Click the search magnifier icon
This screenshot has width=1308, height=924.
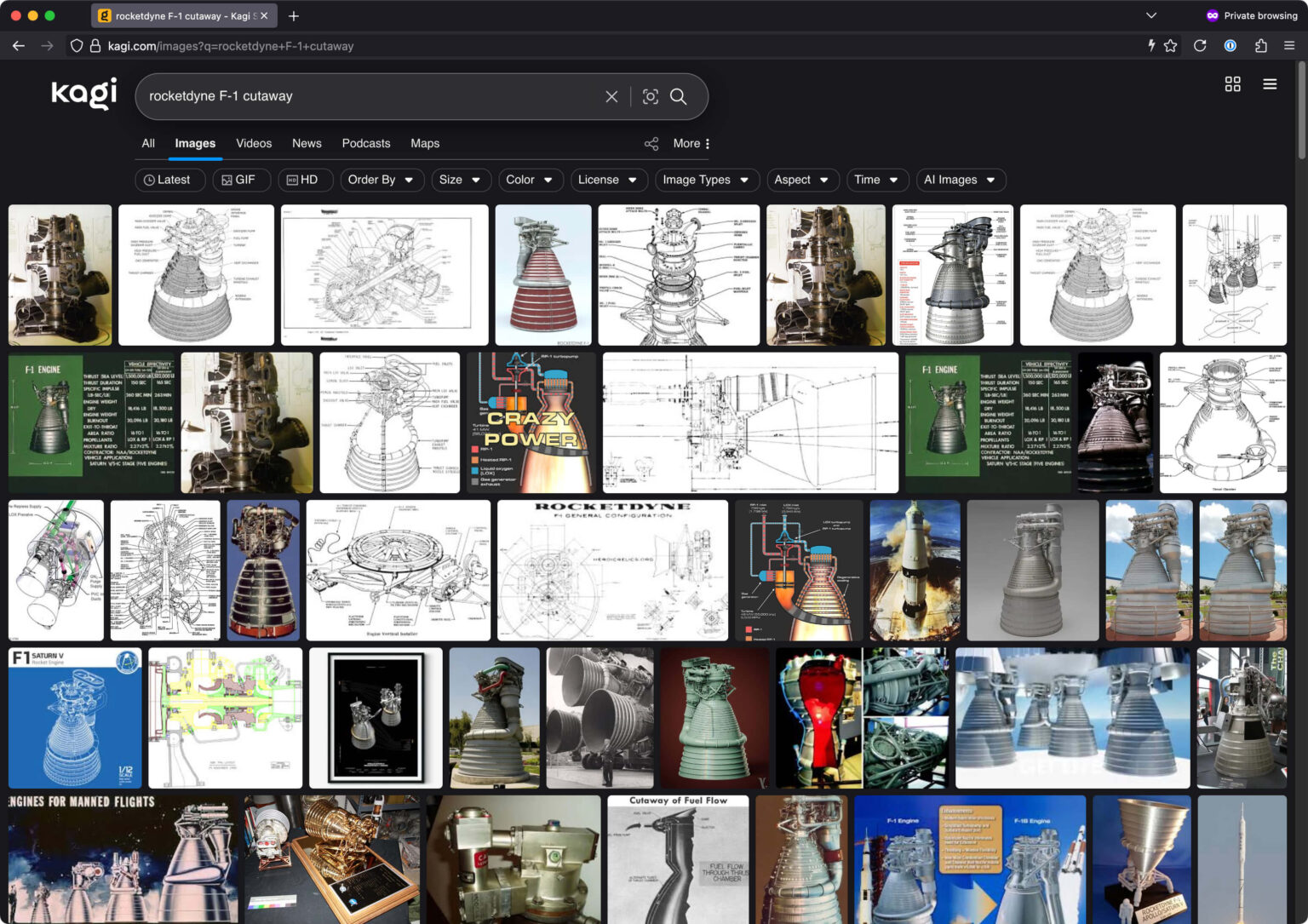coord(679,96)
